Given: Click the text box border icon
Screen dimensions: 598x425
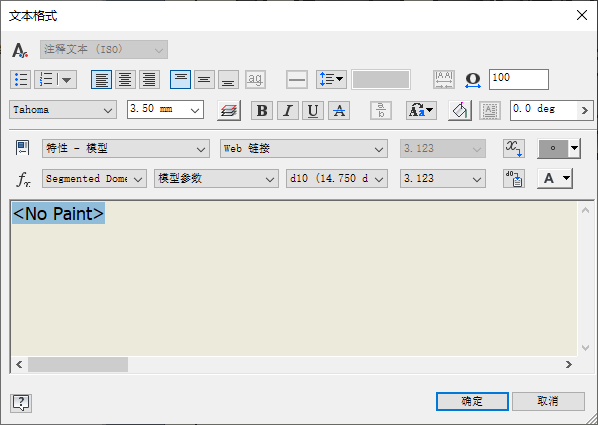Looking at the screenshot, I should [x=490, y=111].
